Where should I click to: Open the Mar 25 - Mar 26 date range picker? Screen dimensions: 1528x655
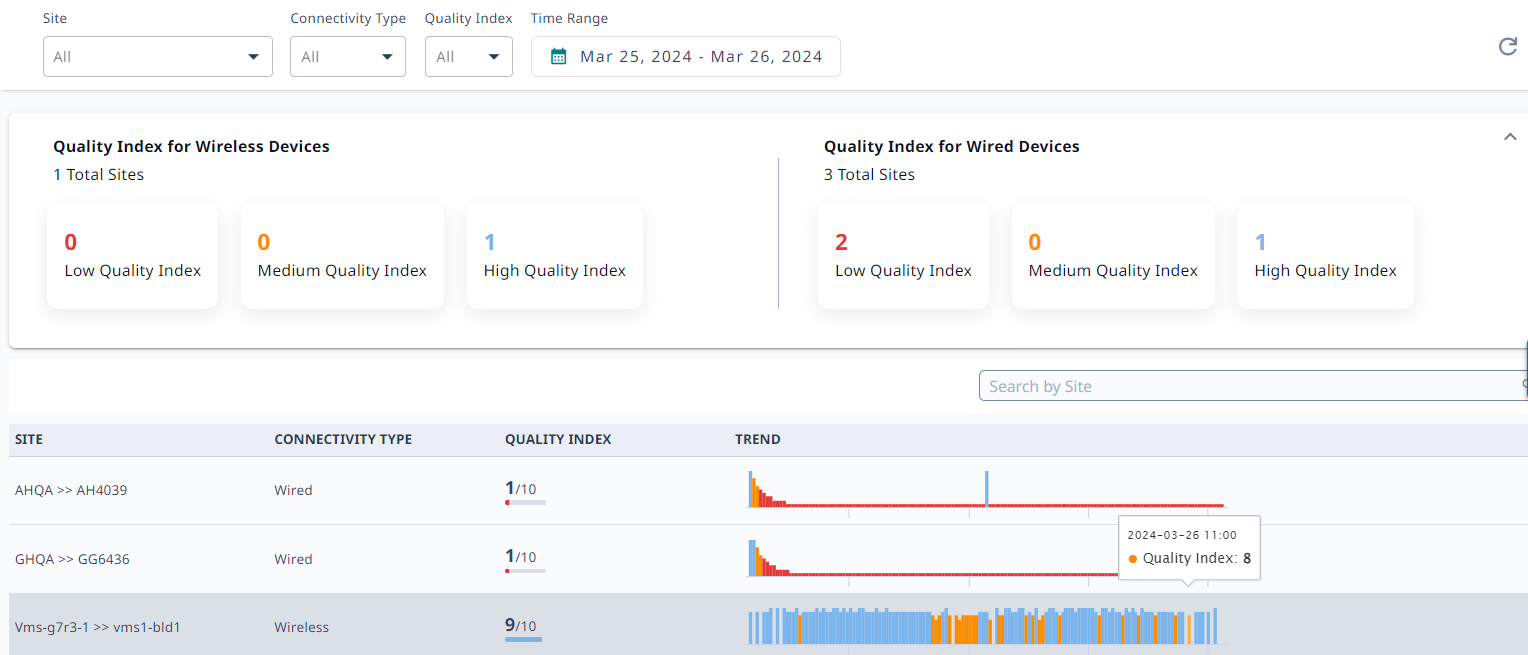(700, 57)
